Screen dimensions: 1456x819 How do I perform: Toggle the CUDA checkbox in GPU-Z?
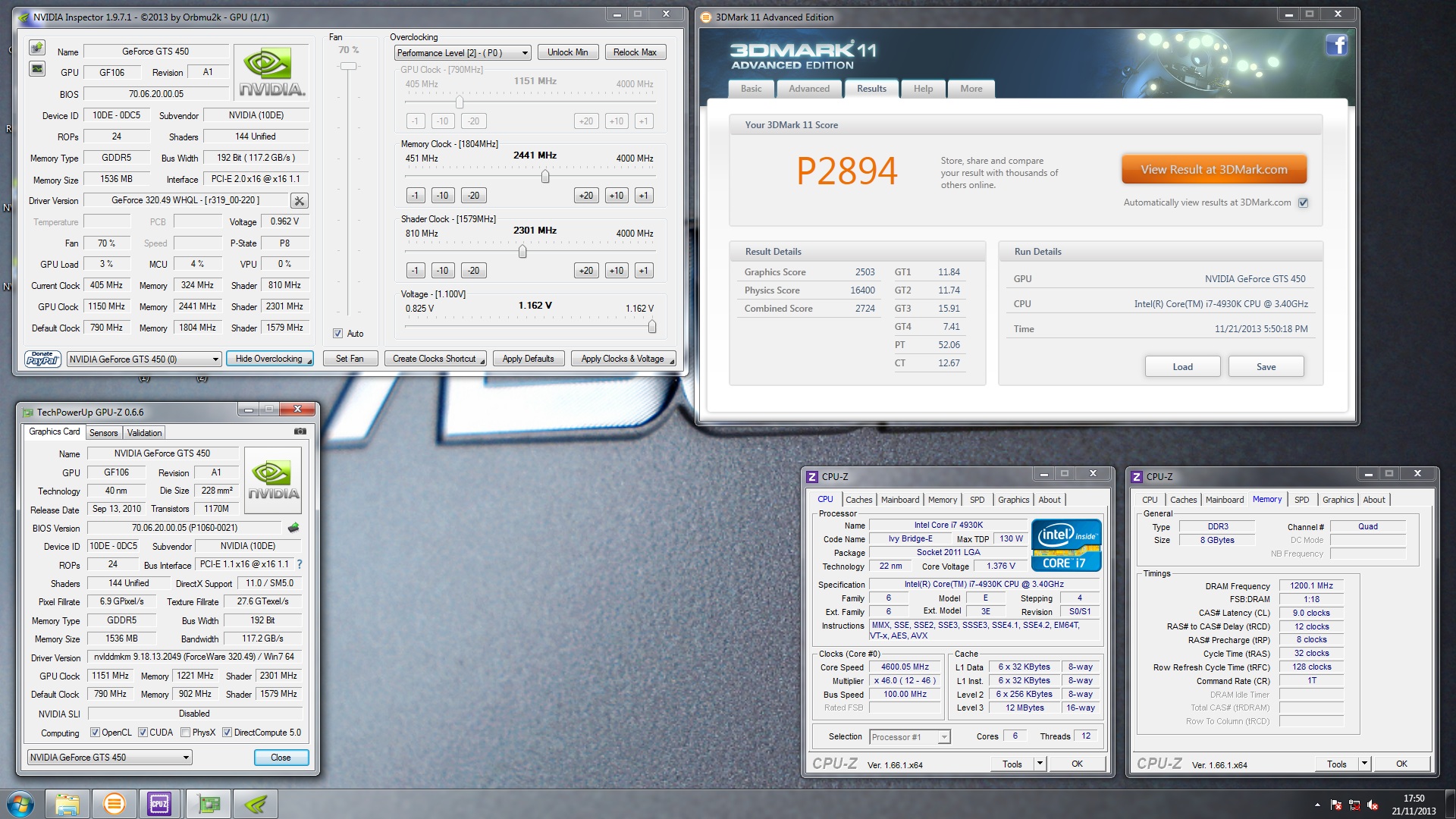click(x=143, y=733)
